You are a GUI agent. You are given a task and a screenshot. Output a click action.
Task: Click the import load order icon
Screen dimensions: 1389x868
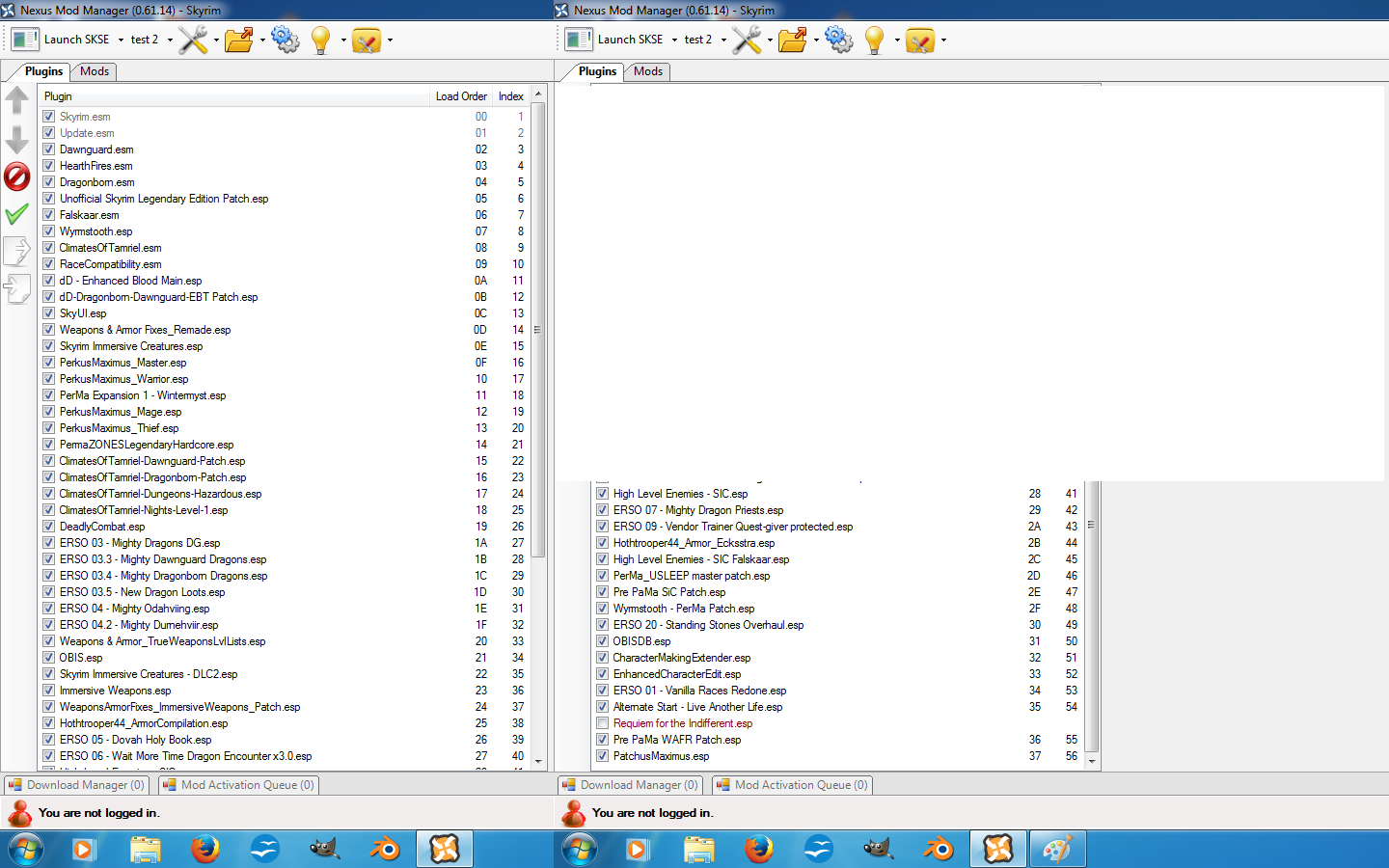point(17,288)
